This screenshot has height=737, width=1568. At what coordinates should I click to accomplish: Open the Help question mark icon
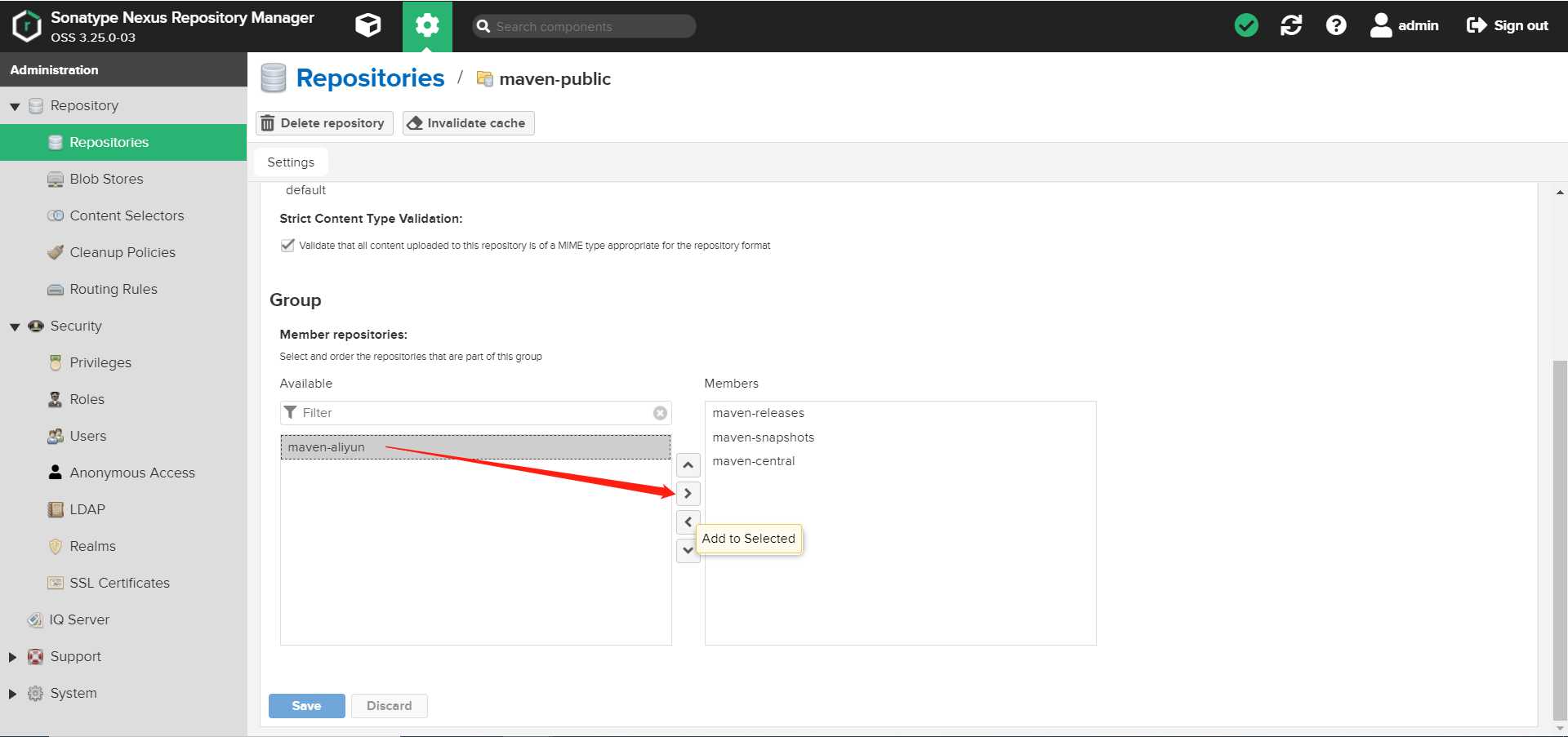[x=1336, y=25]
